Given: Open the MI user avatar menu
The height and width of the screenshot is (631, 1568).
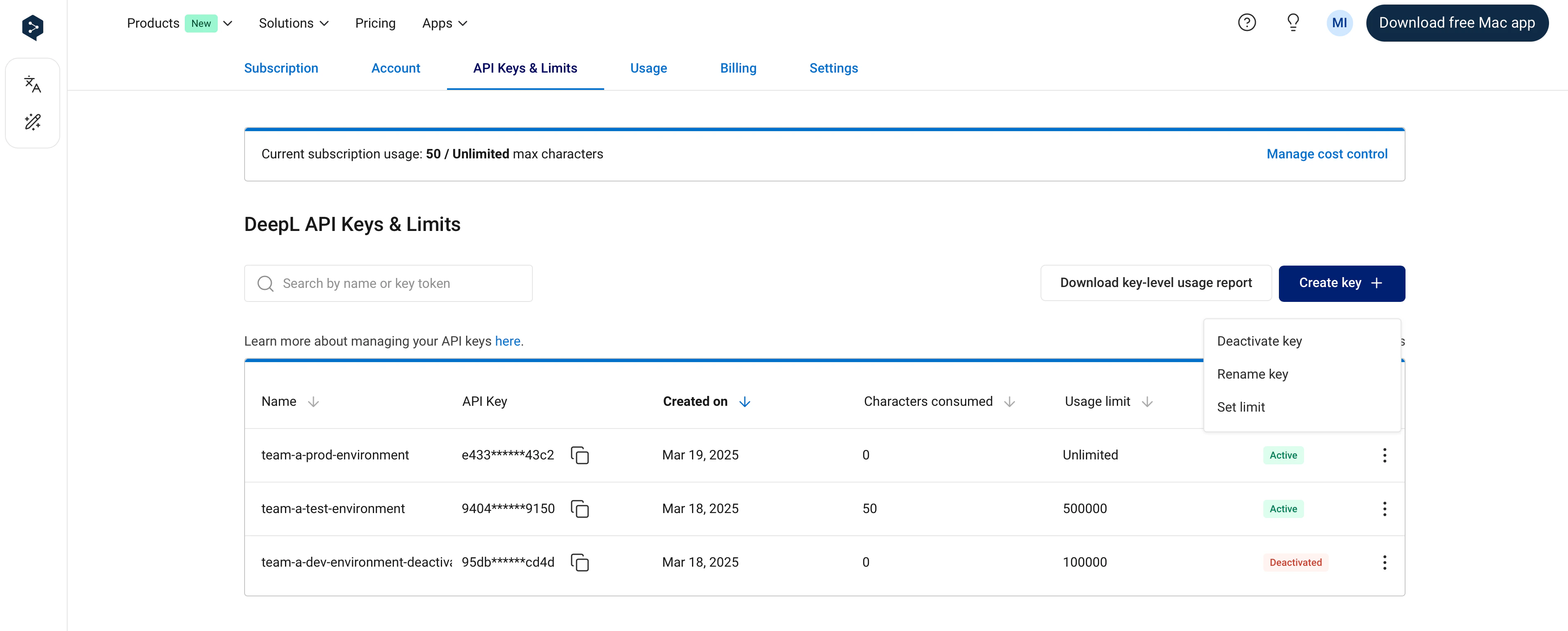Looking at the screenshot, I should point(1339,23).
